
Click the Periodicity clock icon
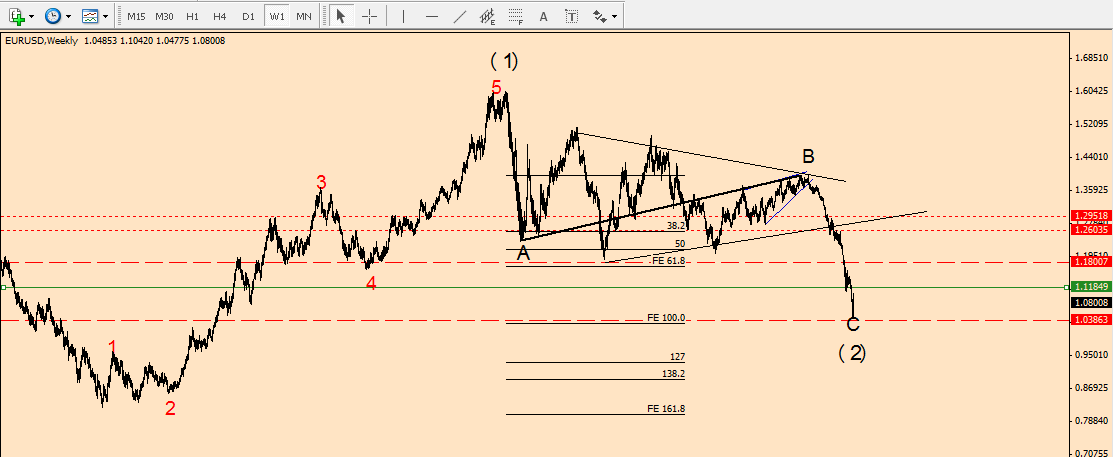(x=53, y=16)
